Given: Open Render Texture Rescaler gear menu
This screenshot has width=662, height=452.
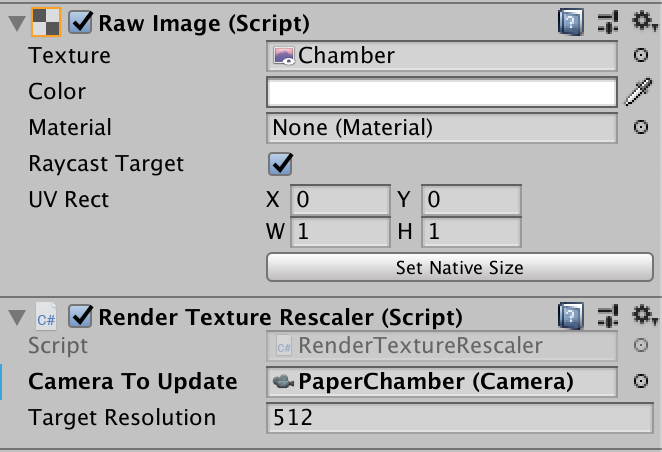Looking at the screenshot, I should (641, 317).
